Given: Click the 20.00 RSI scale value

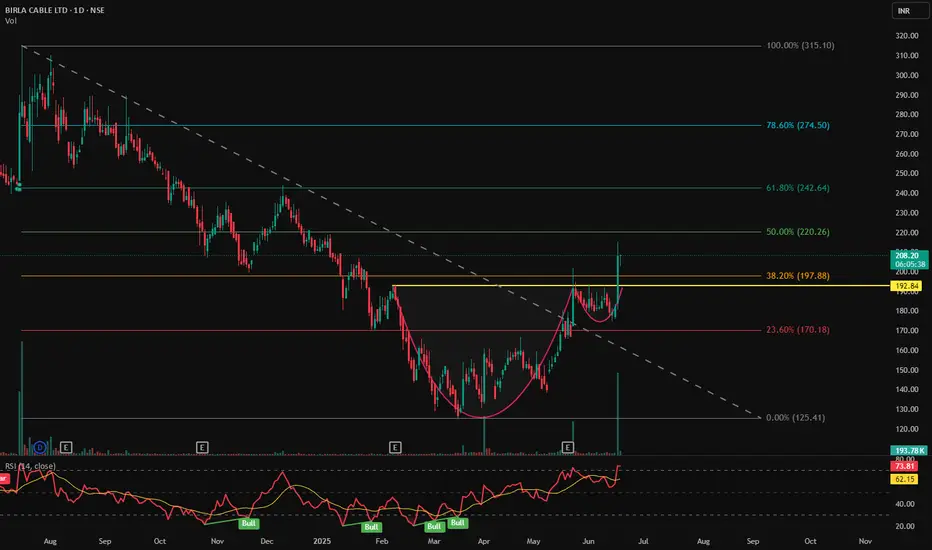Looking at the screenshot, I should [x=905, y=526].
